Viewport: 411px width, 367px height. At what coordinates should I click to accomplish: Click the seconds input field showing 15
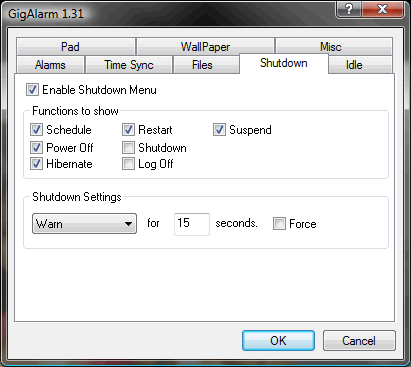pyautogui.click(x=192, y=224)
